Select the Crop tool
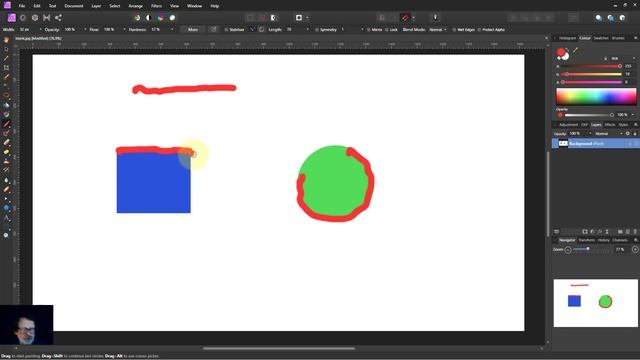640x360 pixels. (x=6, y=68)
